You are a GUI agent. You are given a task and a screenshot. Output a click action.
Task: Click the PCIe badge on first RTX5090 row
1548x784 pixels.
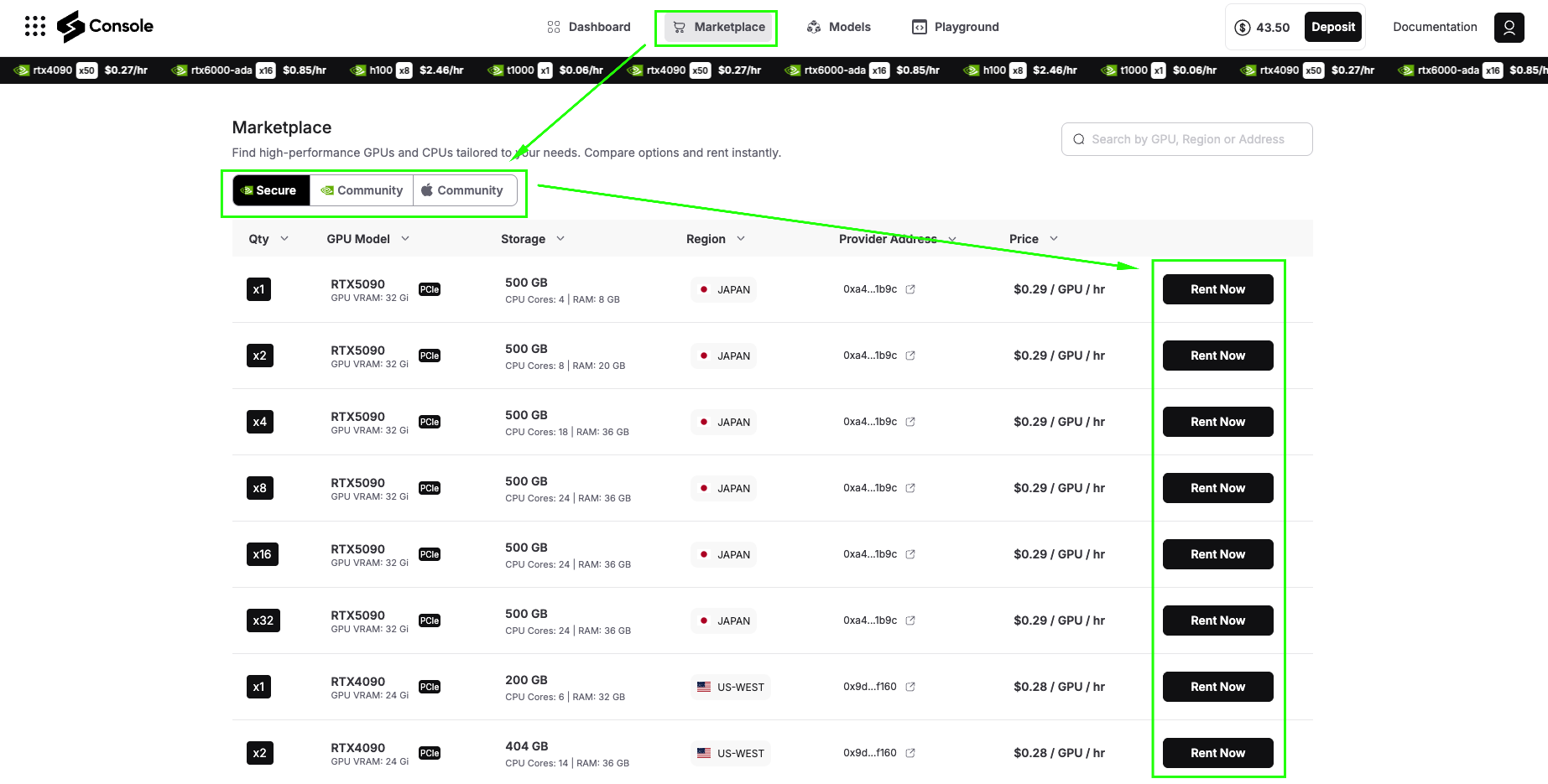(430, 289)
